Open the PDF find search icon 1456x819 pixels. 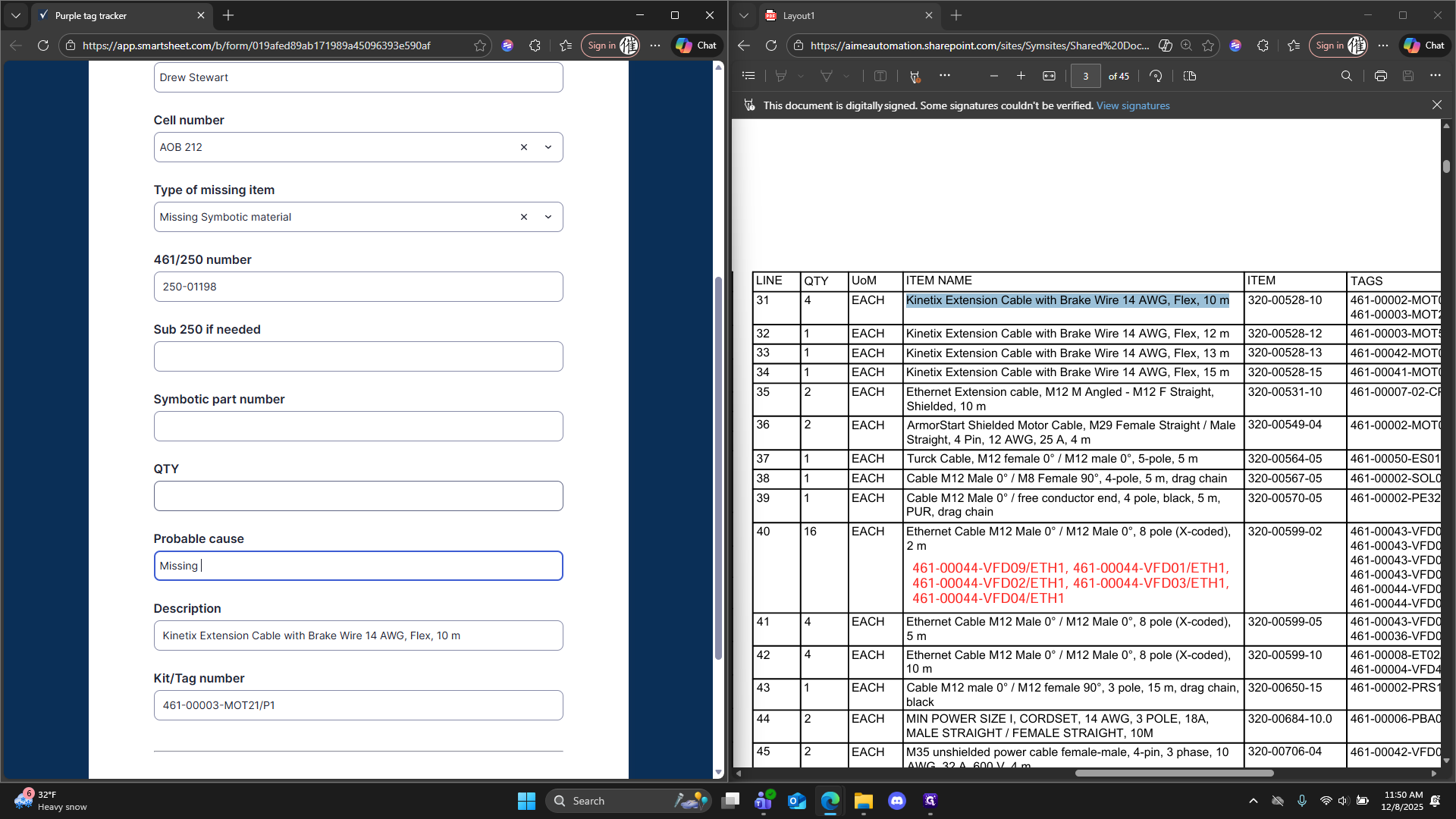1346,76
